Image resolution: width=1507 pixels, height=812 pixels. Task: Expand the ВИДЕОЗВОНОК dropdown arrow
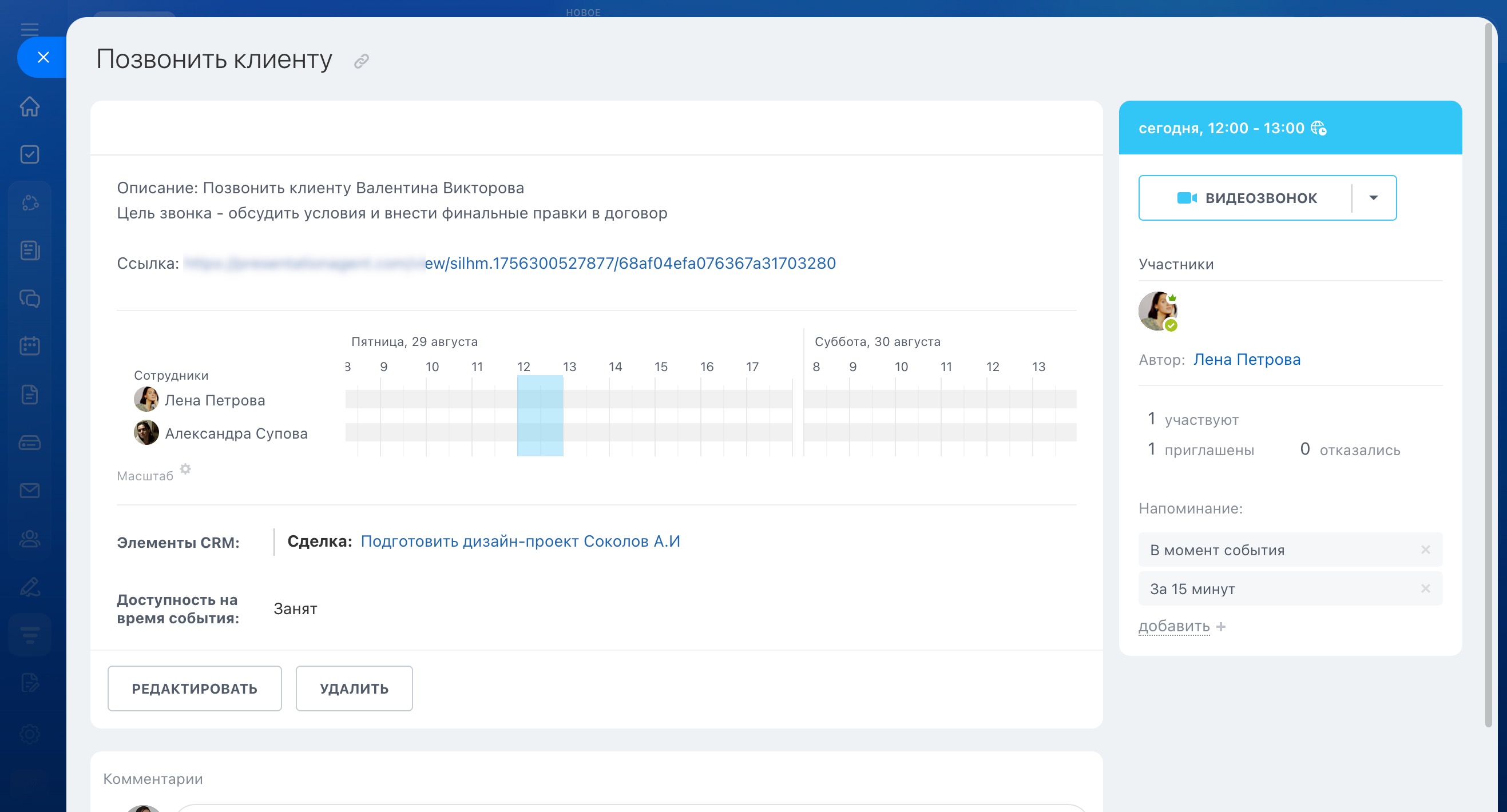pos(1374,198)
